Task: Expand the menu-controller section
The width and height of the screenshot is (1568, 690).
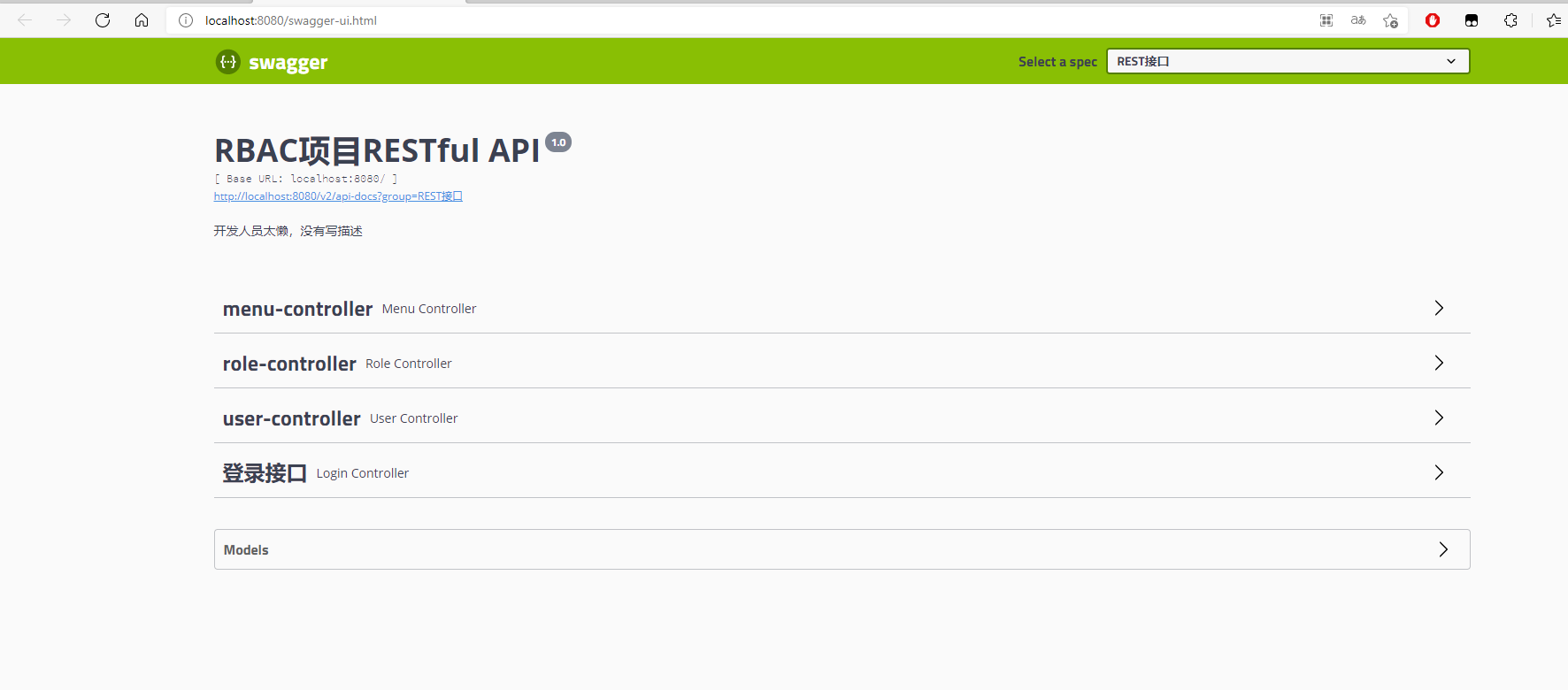Action: [x=842, y=309]
